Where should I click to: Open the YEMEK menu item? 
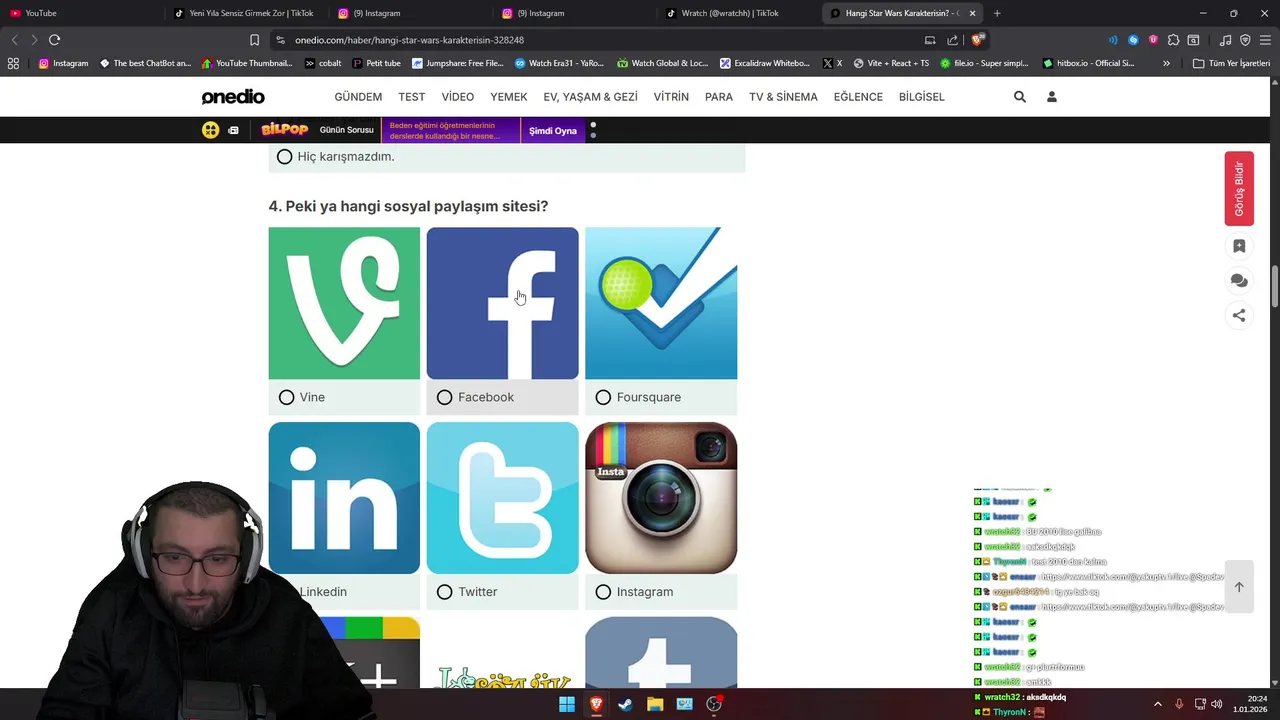[x=509, y=97]
